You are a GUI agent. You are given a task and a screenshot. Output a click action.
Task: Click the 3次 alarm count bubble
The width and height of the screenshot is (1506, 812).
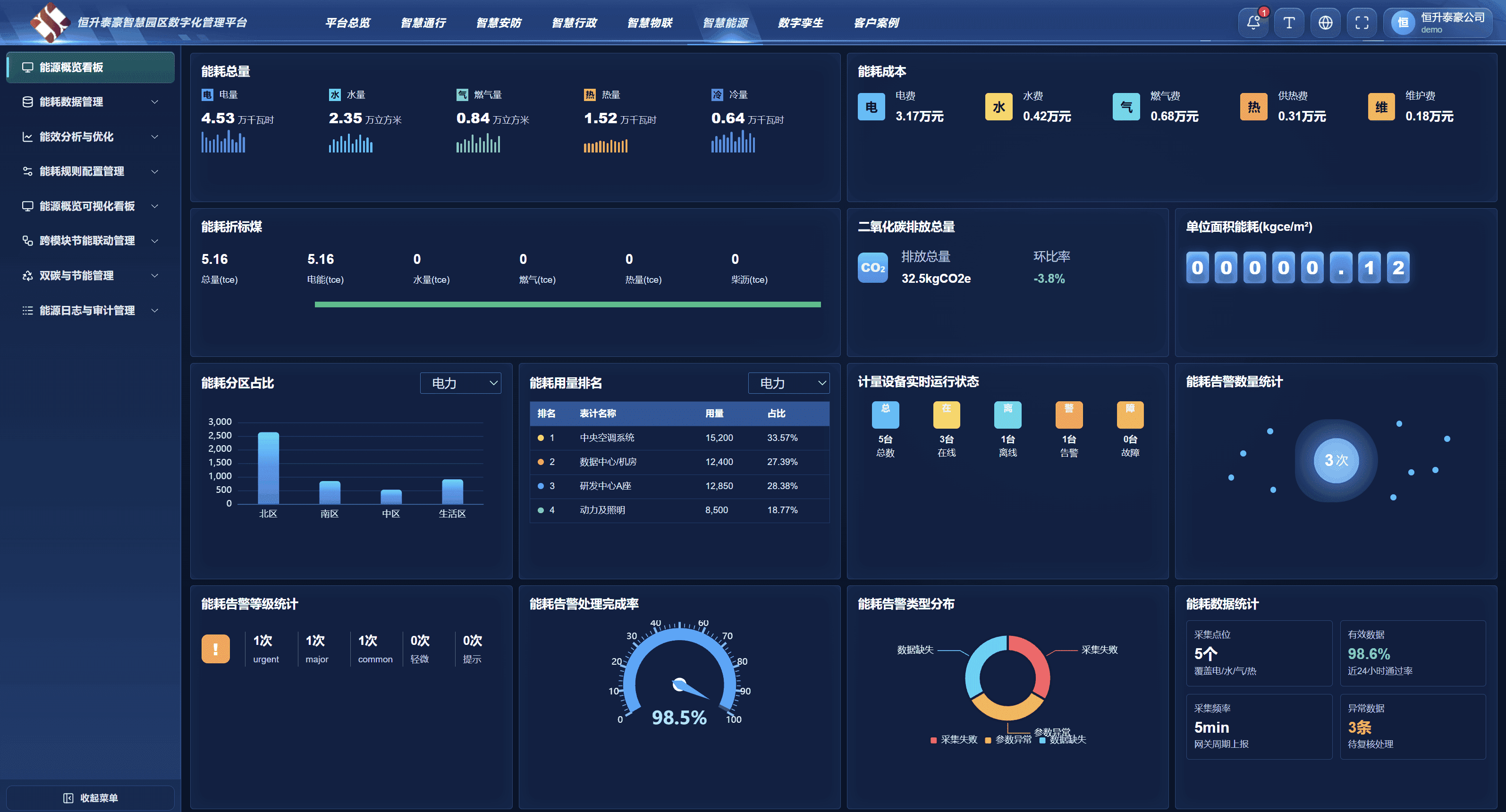tap(1336, 461)
